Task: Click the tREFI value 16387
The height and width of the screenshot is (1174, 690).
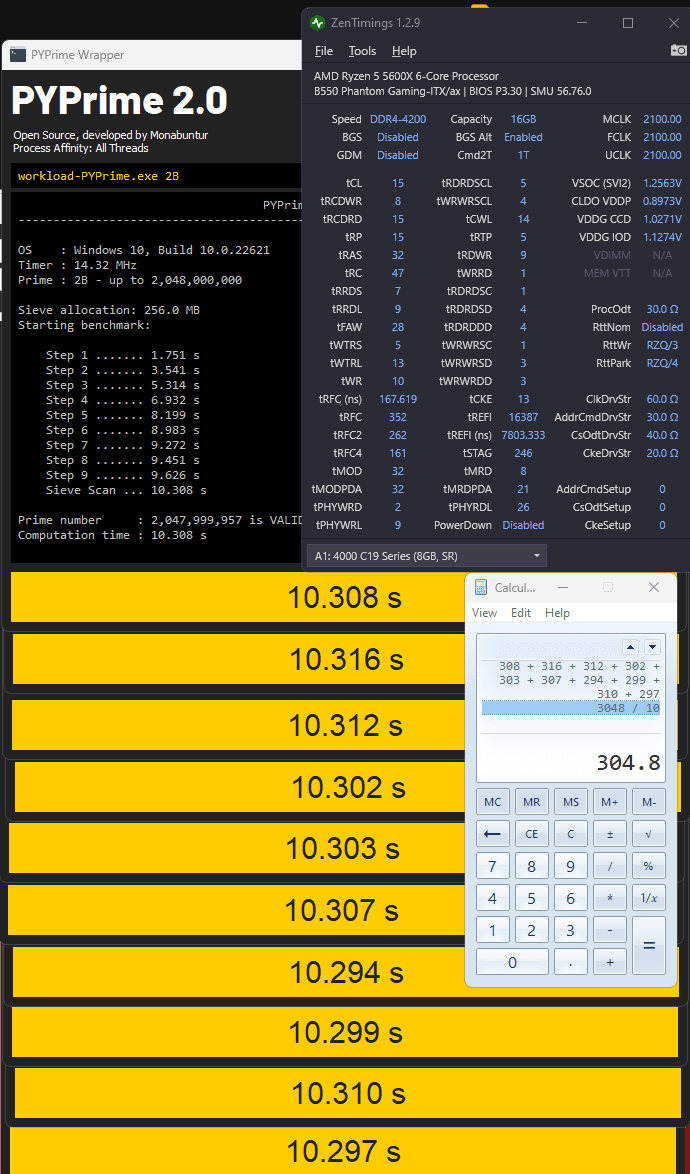Action: coord(523,417)
